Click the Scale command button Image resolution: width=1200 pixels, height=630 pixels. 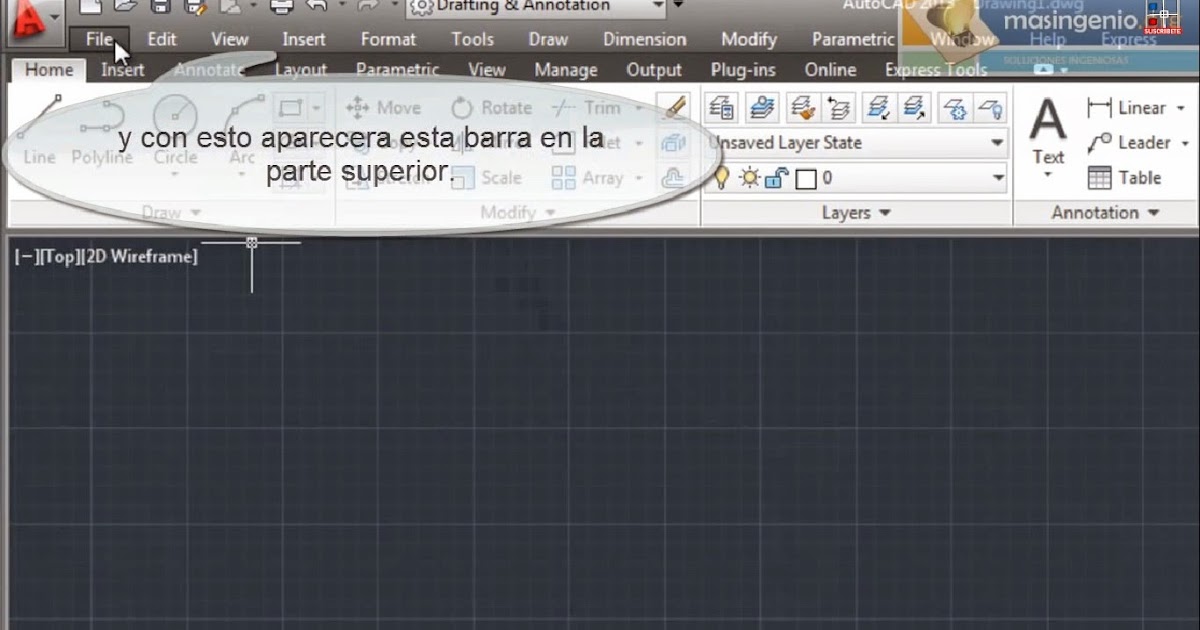tap(500, 177)
